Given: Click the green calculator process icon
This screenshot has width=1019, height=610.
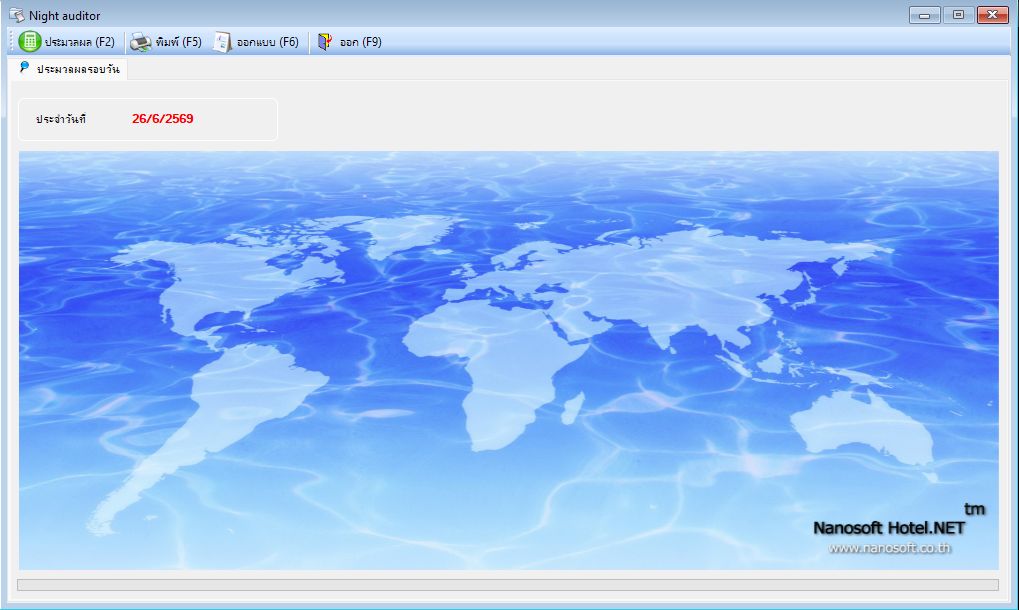Looking at the screenshot, I should point(30,42).
